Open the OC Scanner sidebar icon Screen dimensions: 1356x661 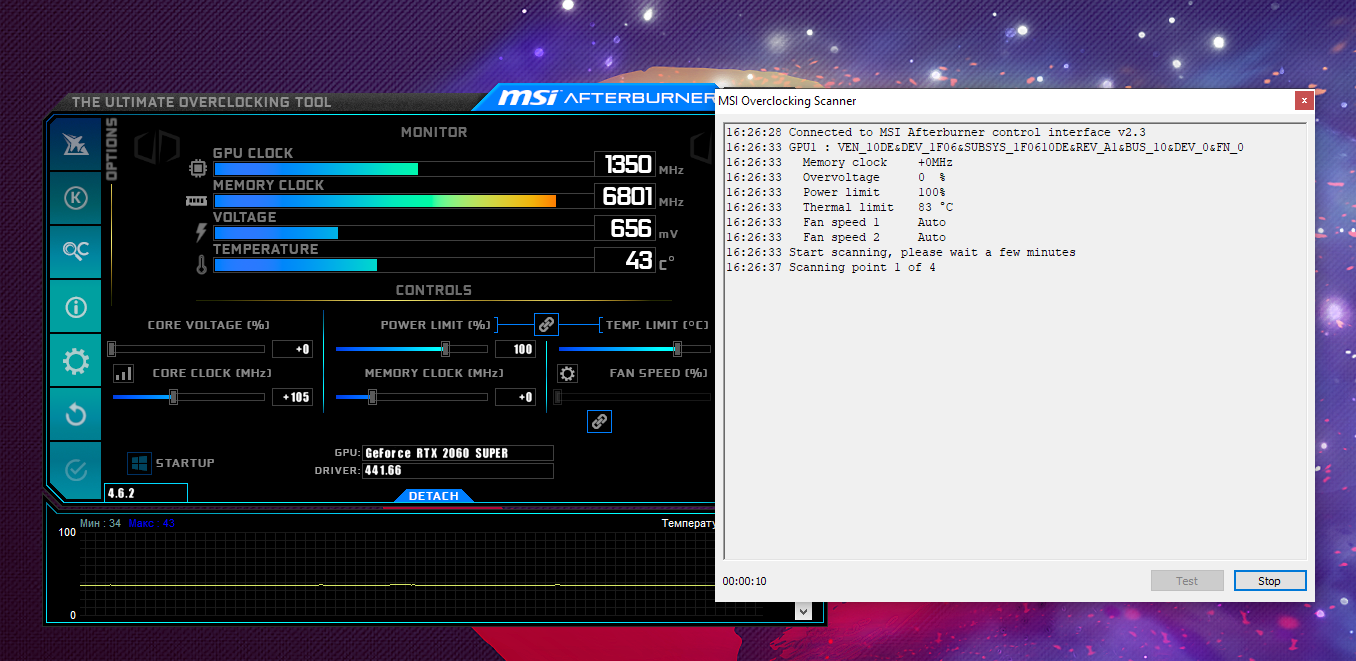(76, 252)
